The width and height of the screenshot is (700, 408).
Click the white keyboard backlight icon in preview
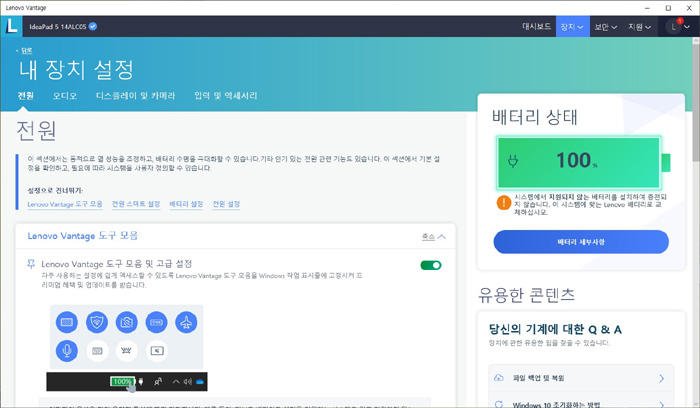pos(97,351)
